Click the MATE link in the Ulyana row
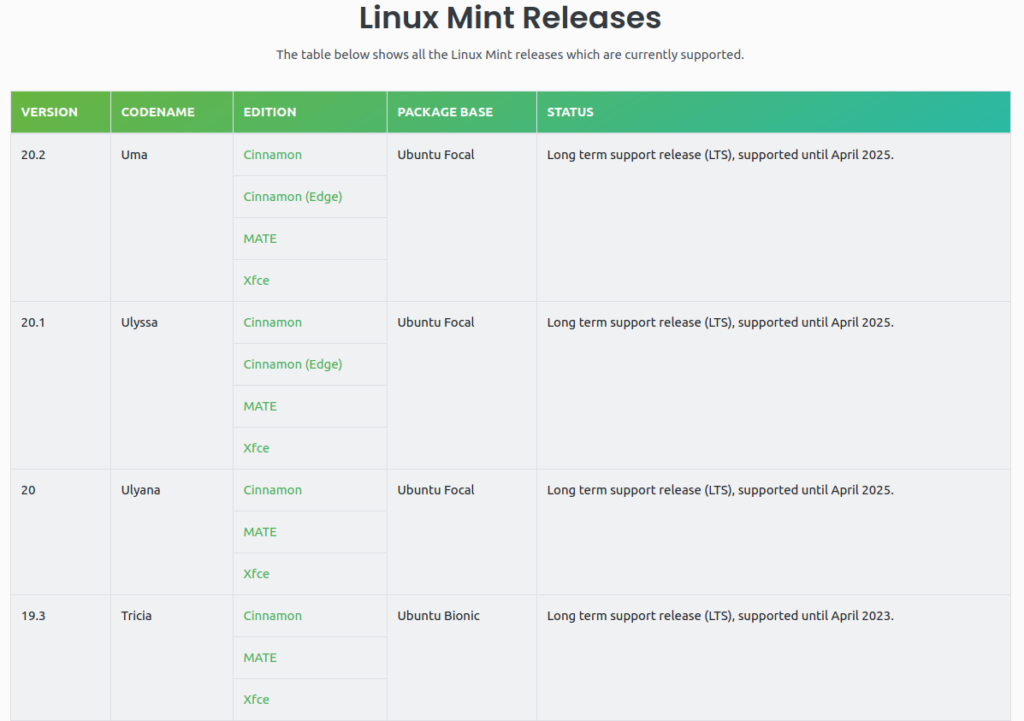The width and height of the screenshot is (1024, 721). 260,533
